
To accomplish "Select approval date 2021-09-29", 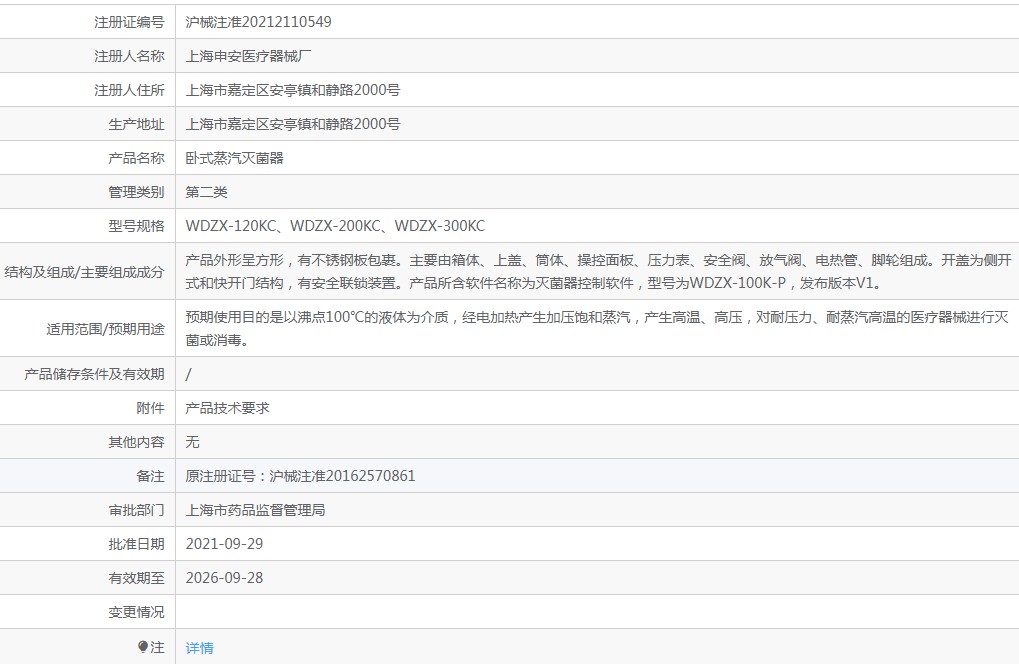I will coord(224,544).
